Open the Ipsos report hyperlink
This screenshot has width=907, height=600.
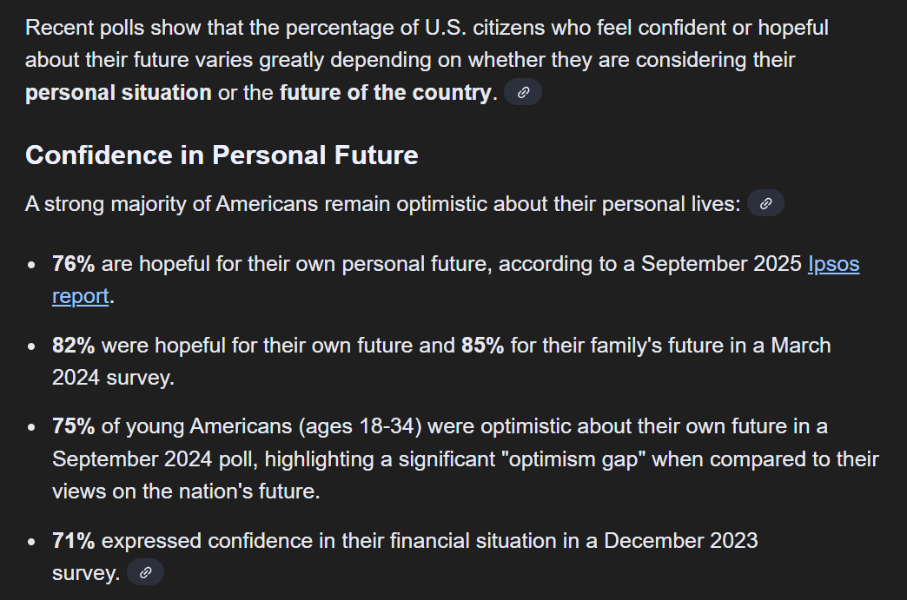tap(833, 265)
